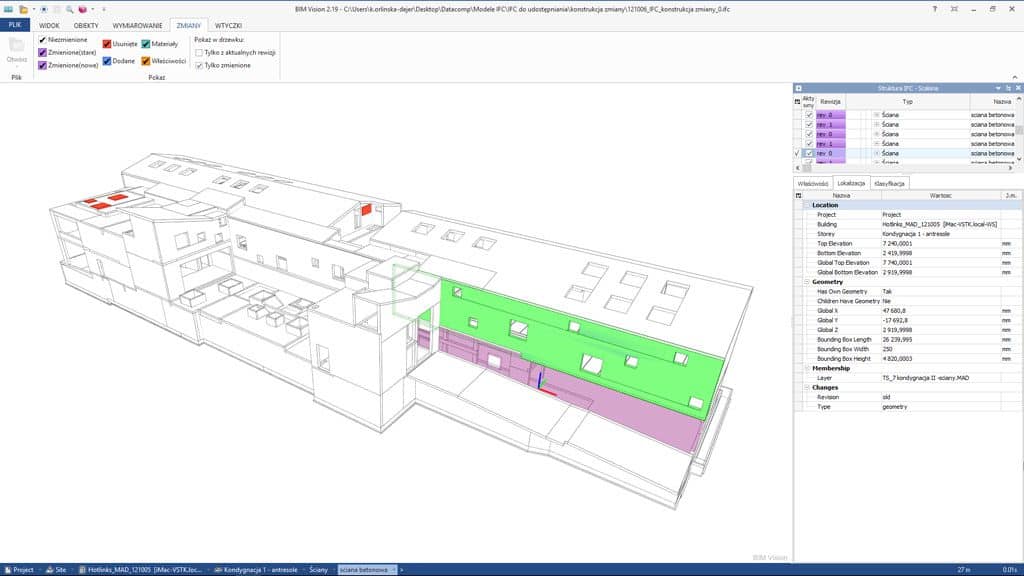Toggle the Niezmienione checkbox
The height and width of the screenshot is (576, 1024).
tap(42, 40)
